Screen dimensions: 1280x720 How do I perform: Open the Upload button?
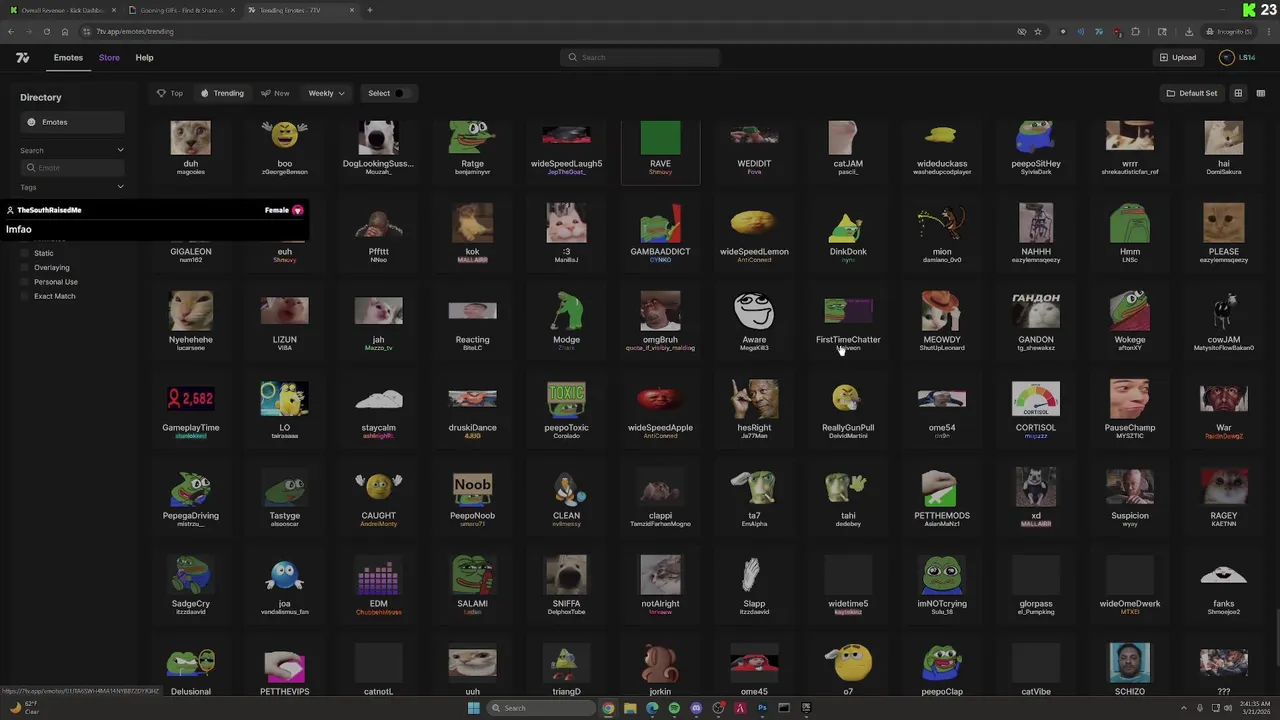pos(1178,58)
